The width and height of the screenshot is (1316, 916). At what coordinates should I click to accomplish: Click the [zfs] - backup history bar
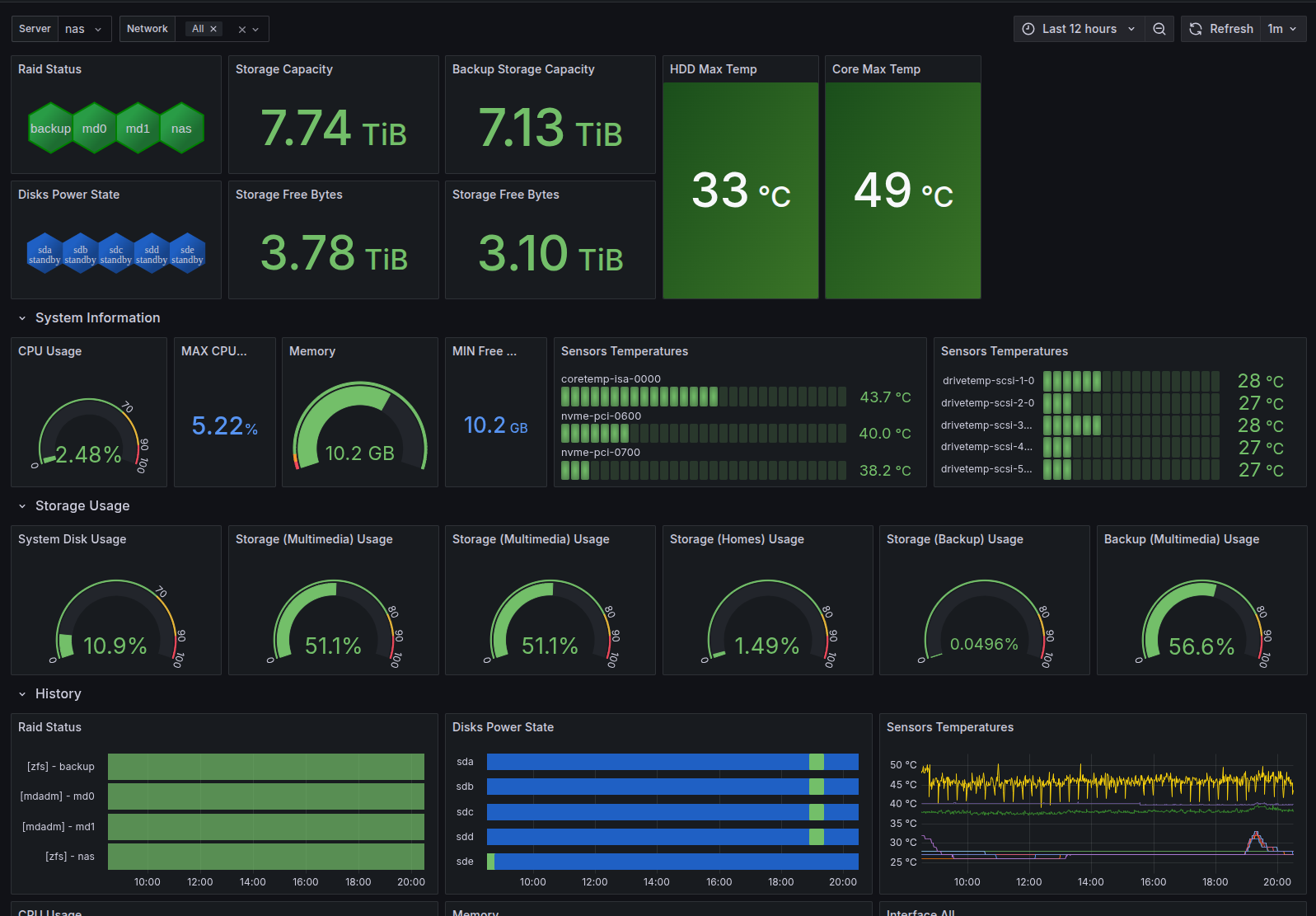[266, 767]
